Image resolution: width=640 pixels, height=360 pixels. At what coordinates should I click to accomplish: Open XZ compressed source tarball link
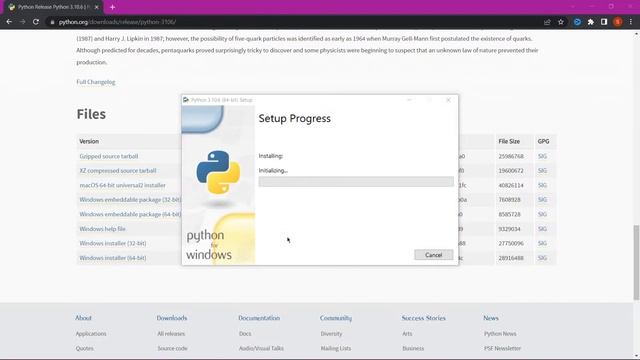point(118,171)
